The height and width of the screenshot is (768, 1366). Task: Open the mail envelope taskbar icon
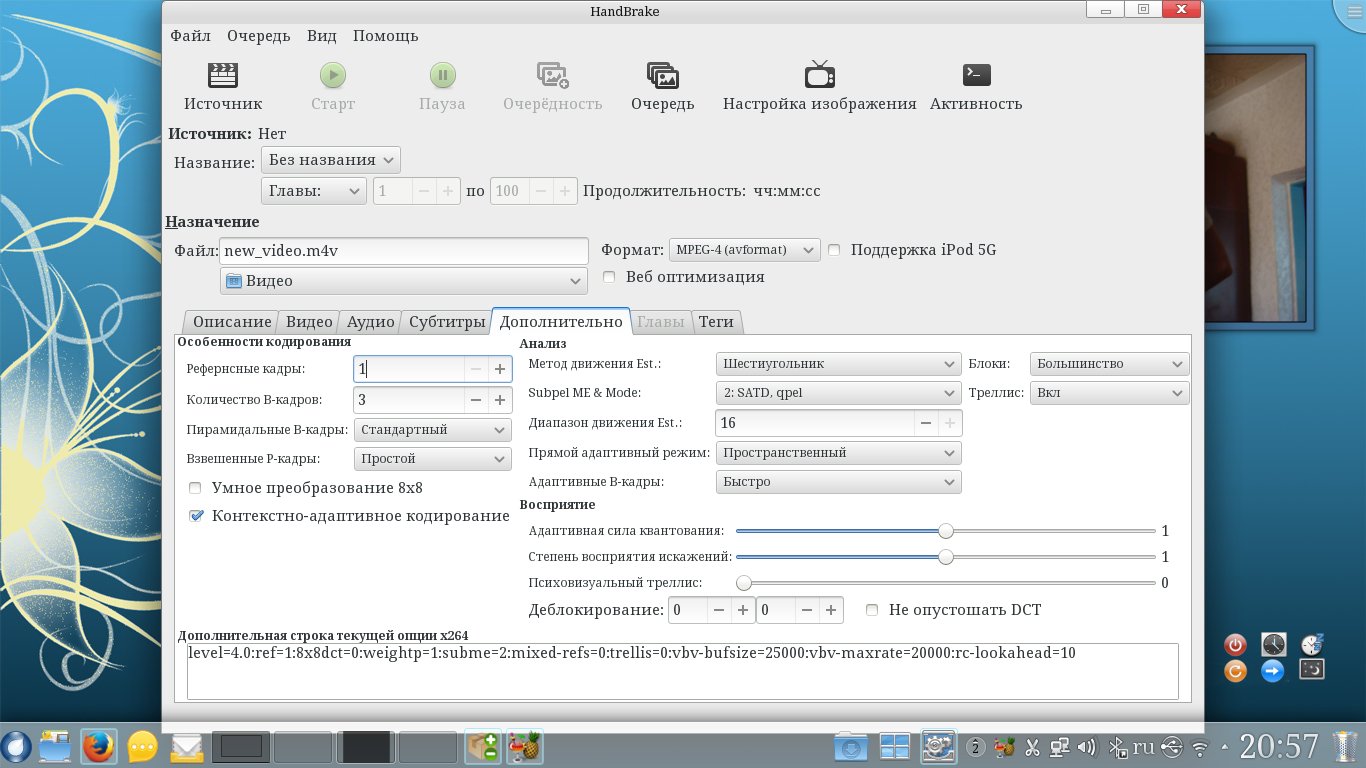coord(187,746)
